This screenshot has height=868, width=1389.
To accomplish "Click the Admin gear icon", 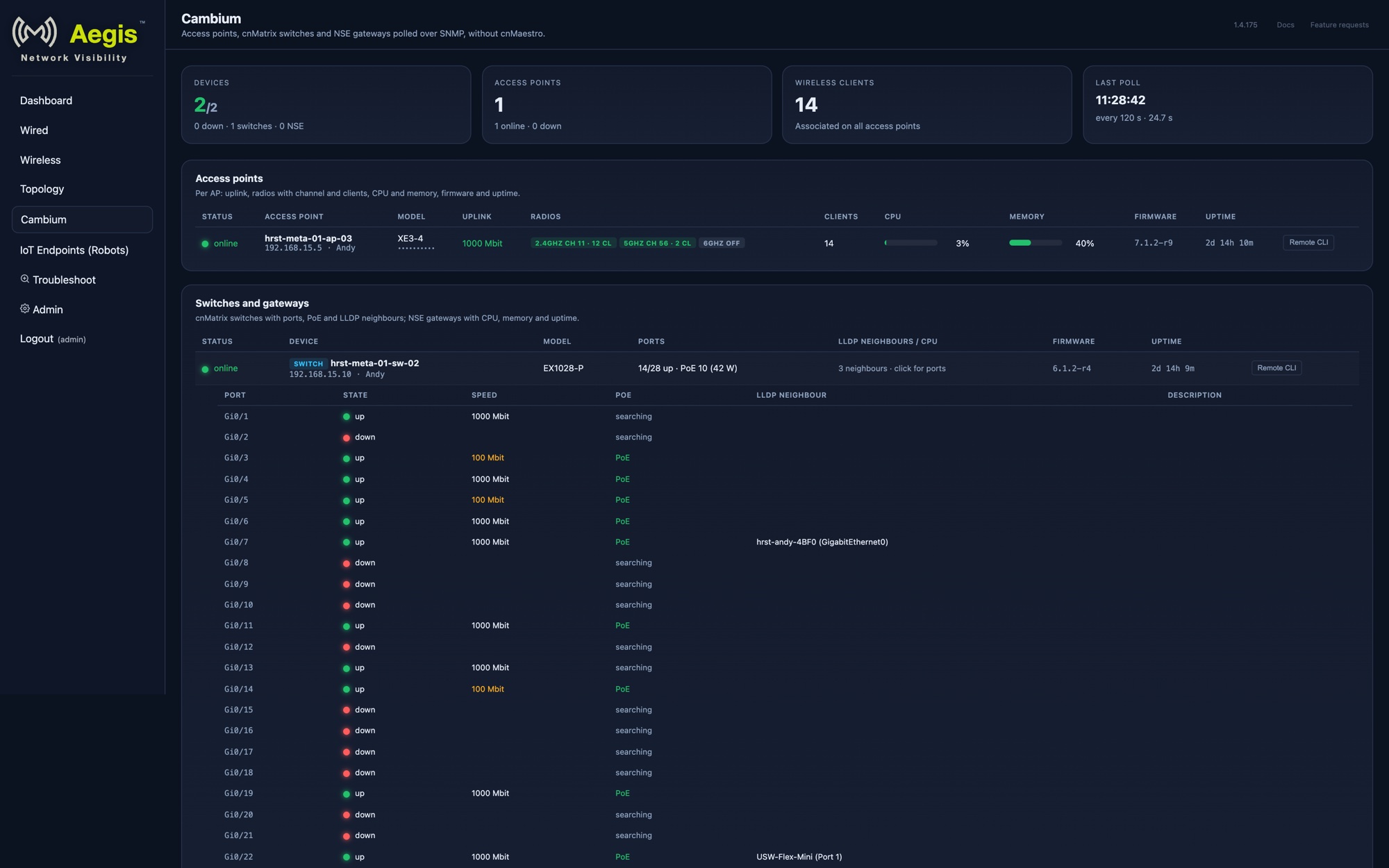I will pyautogui.click(x=25, y=309).
